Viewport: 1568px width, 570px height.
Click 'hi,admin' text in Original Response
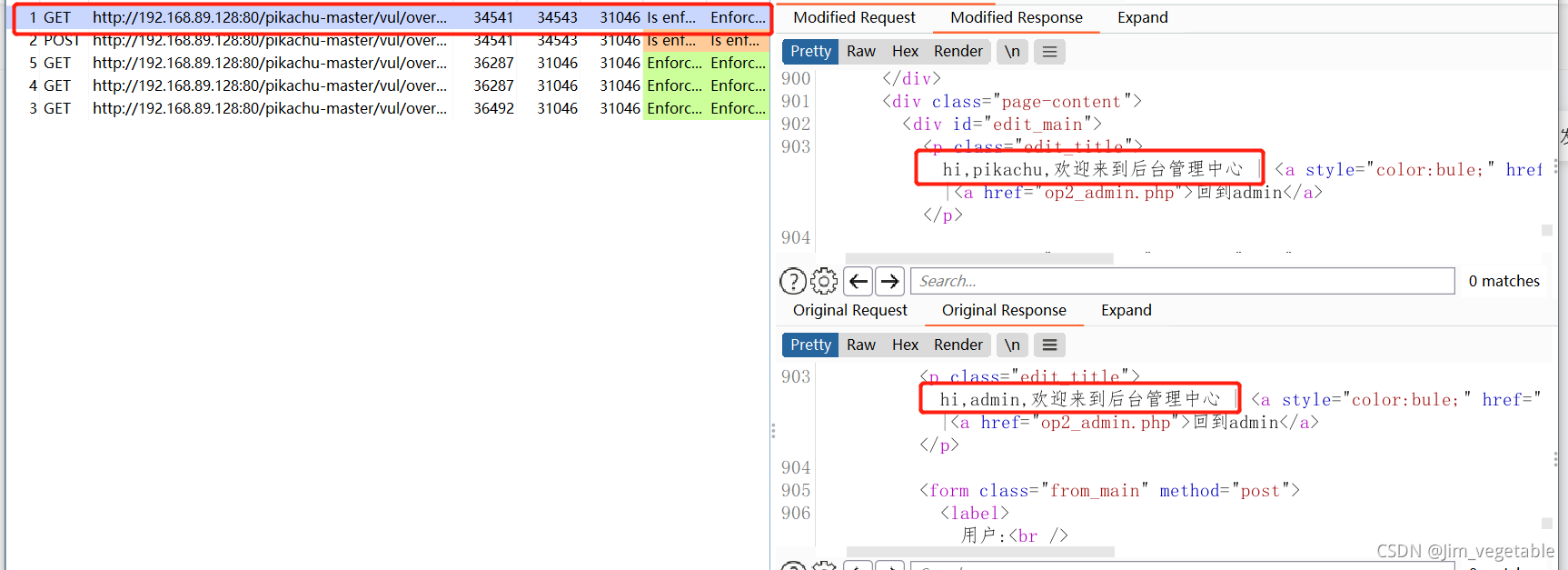(x=981, y=399)
